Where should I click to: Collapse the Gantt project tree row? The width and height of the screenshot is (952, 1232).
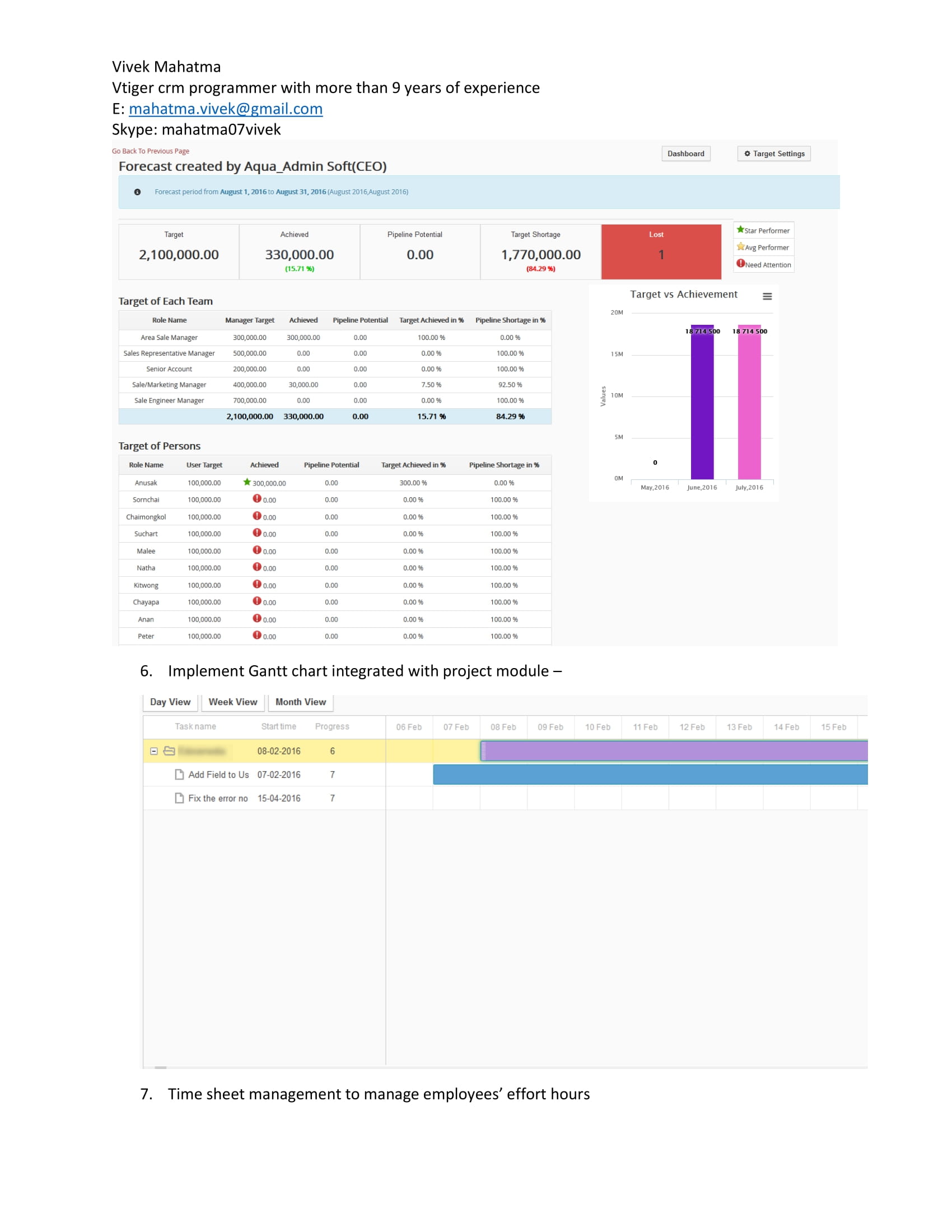coord(153,752)
